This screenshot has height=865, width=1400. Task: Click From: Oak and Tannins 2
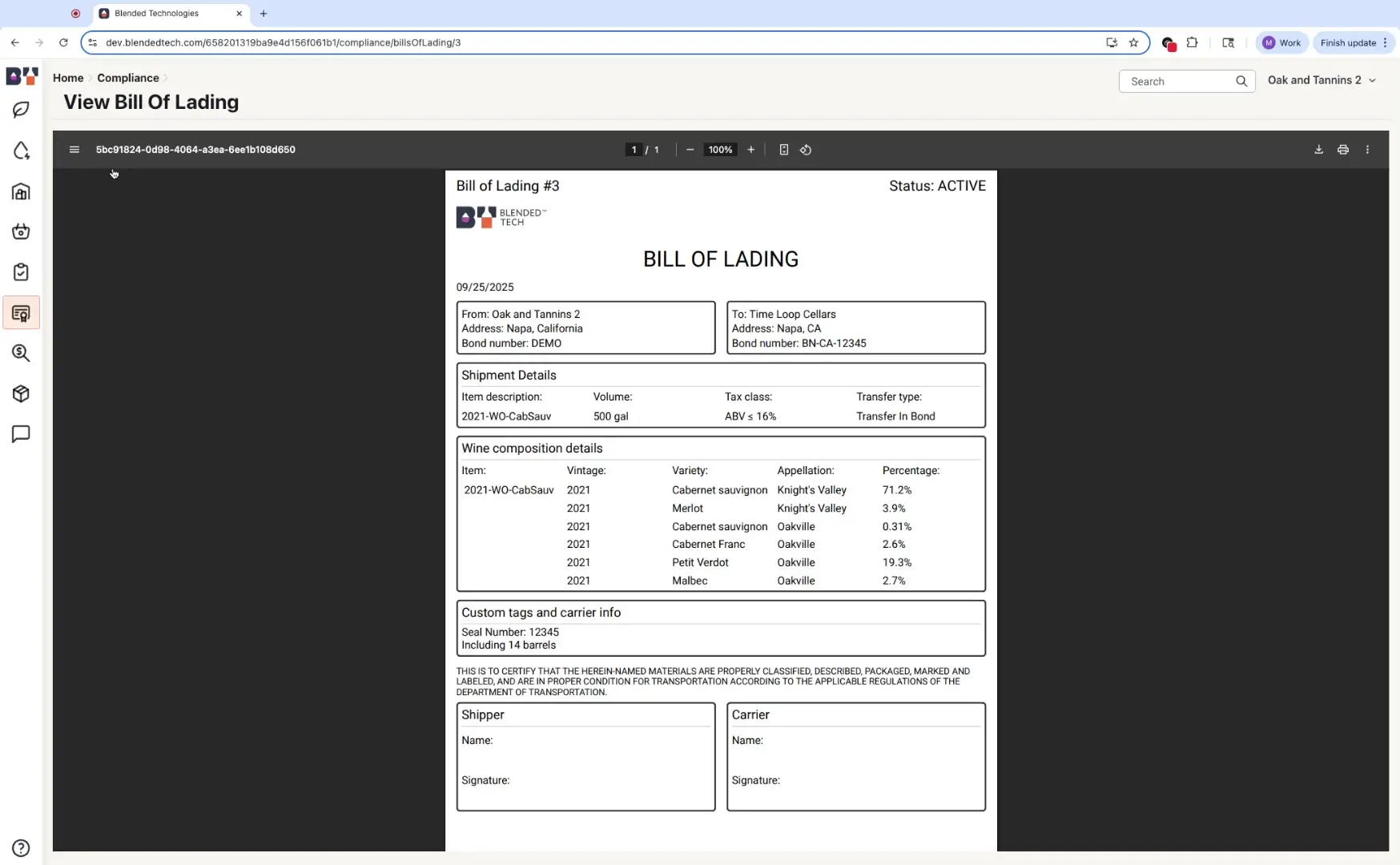521,314
